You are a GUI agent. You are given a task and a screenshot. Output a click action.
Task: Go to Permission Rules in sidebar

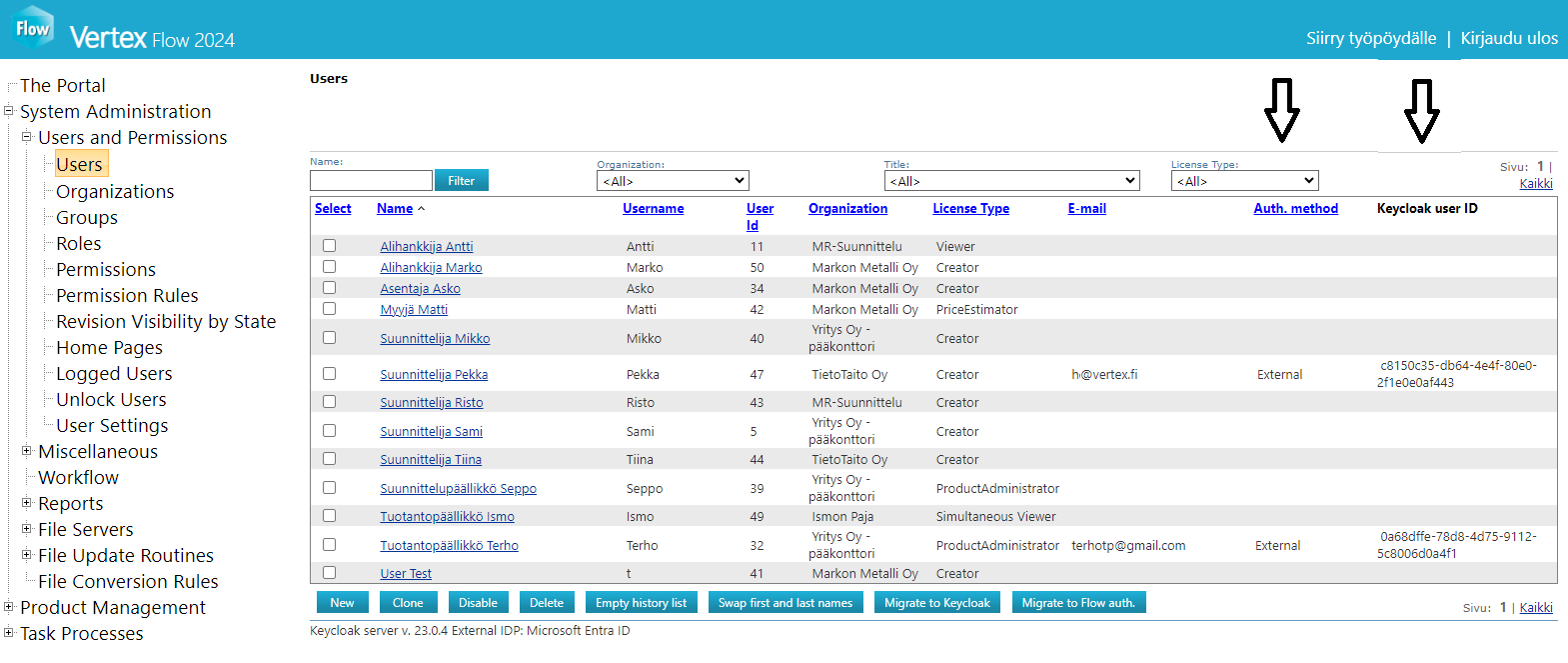pyautogui.click(x=127, y=296)
